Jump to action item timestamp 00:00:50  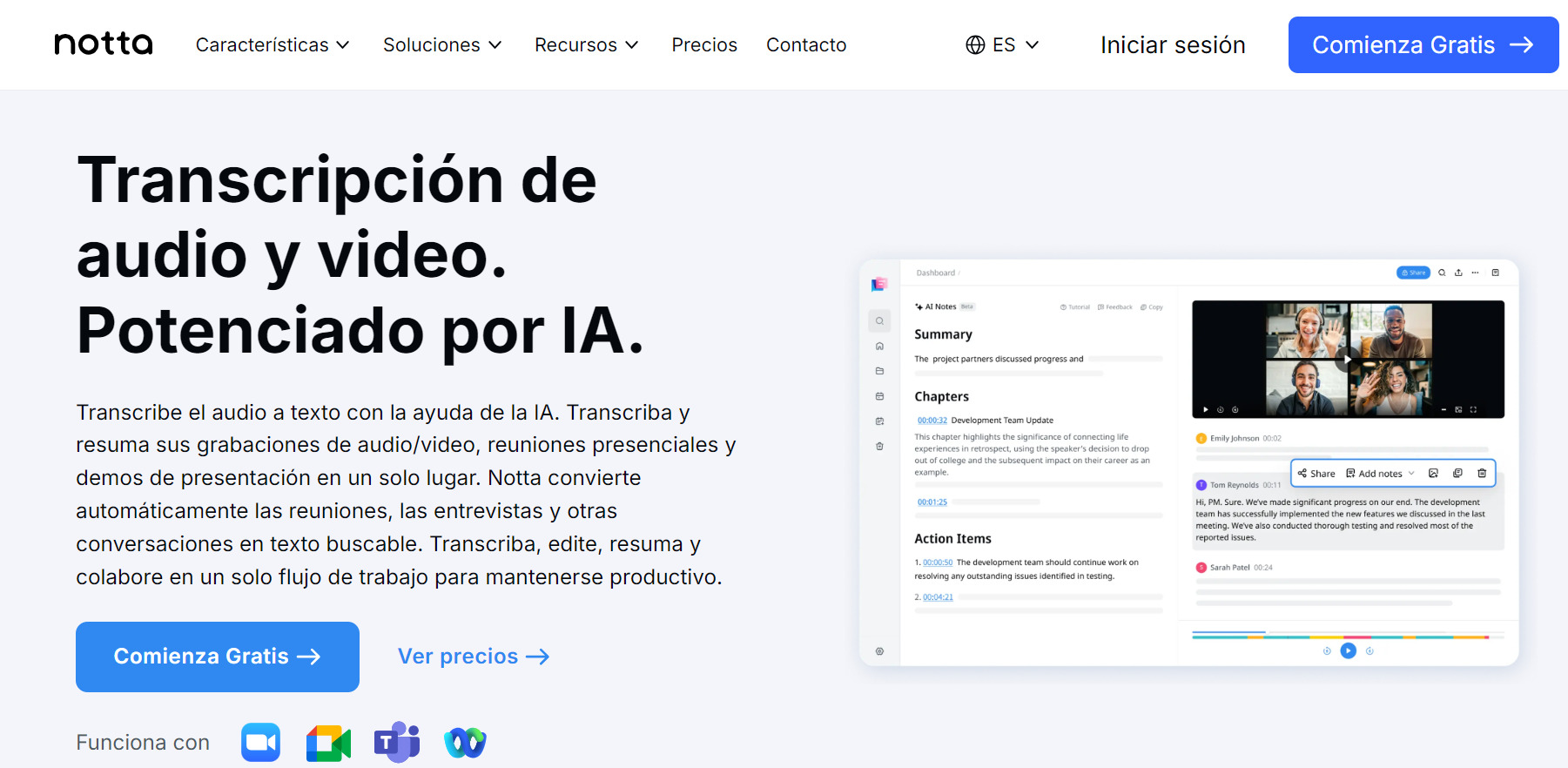pos(938,563)
